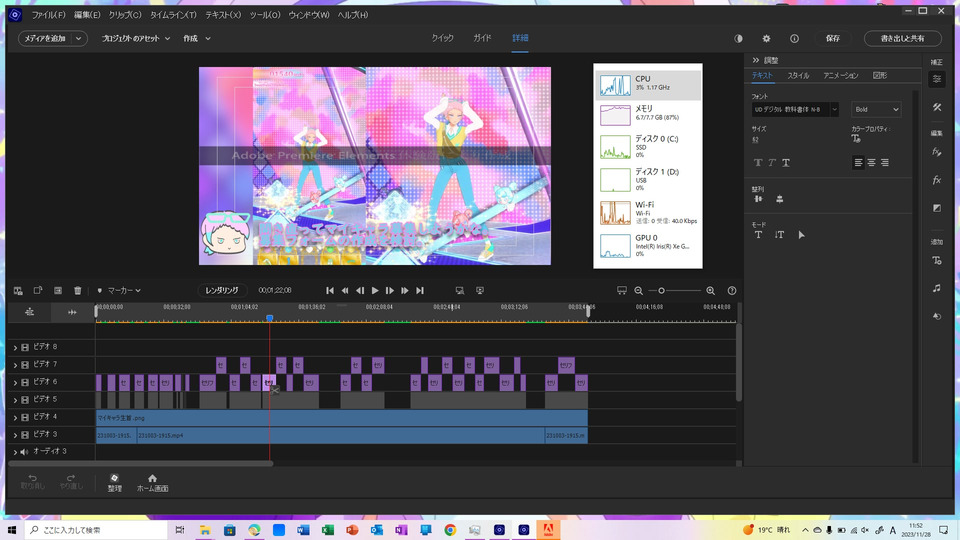960x540 pixels.
Task: Click the メディアを追加 button
Action: 53,38
